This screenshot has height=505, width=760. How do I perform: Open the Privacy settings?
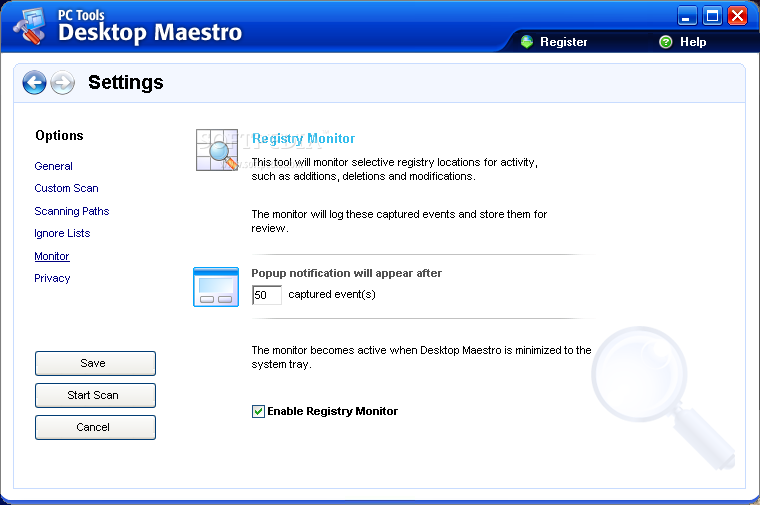point(52,279)
